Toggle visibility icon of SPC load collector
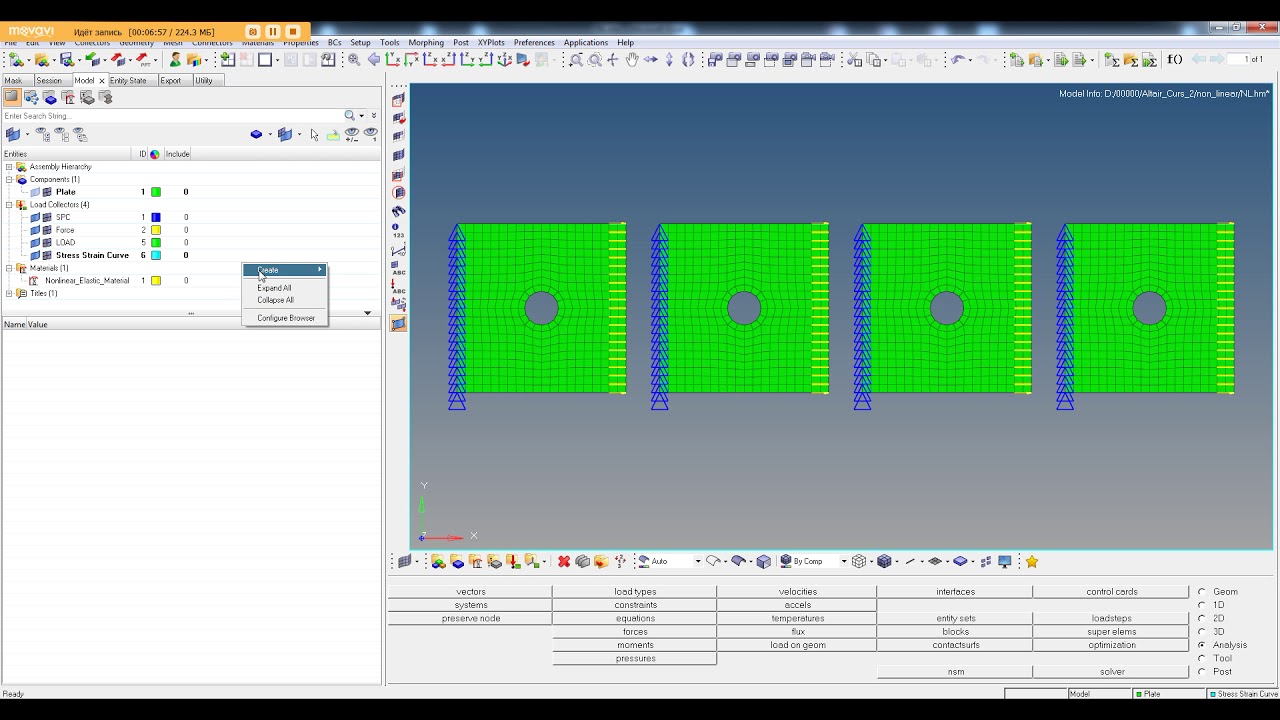1280x720 pixels. (x=35, y=217)
